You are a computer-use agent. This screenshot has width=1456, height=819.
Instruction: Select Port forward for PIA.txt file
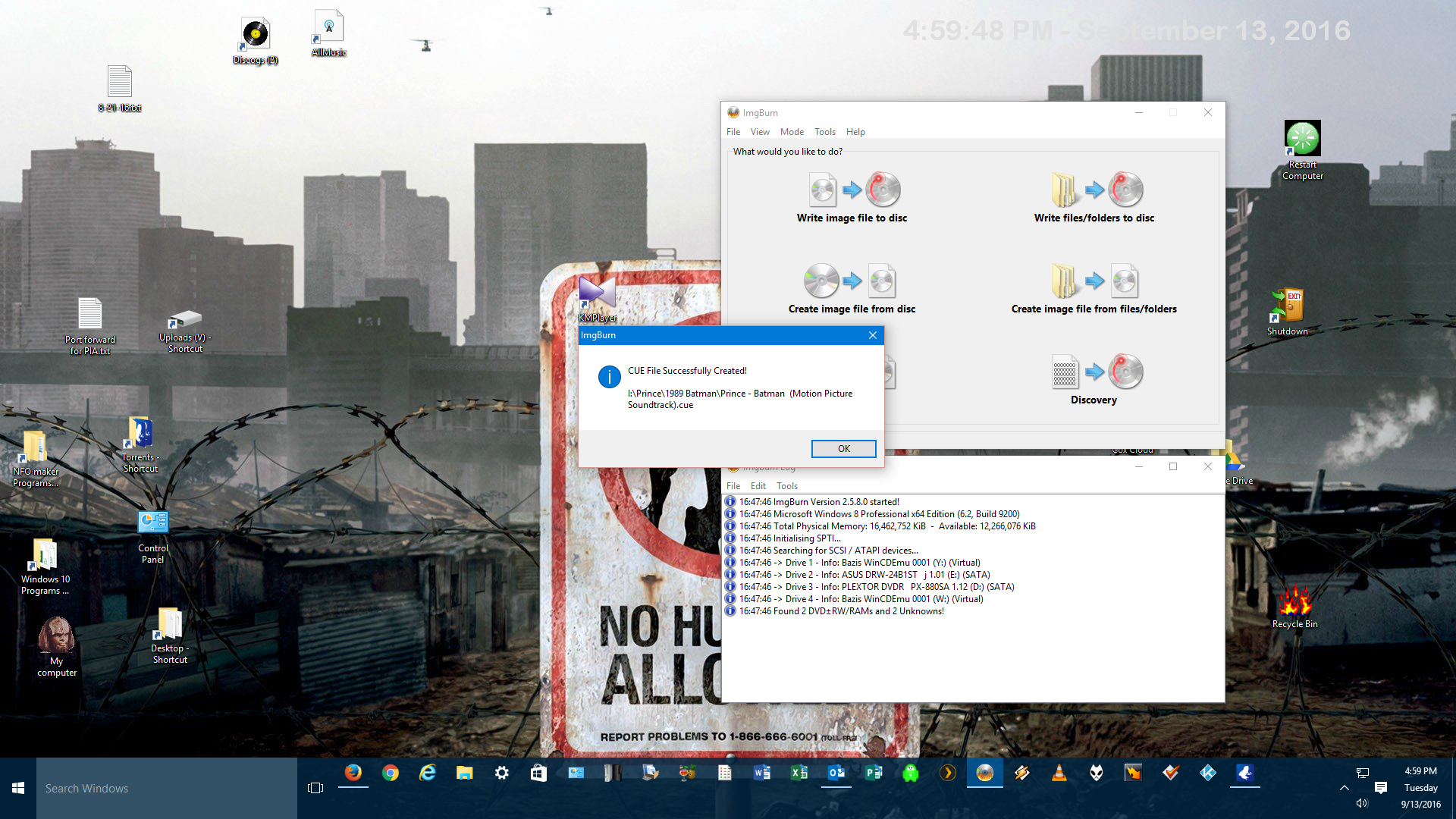tap(90, 327)
